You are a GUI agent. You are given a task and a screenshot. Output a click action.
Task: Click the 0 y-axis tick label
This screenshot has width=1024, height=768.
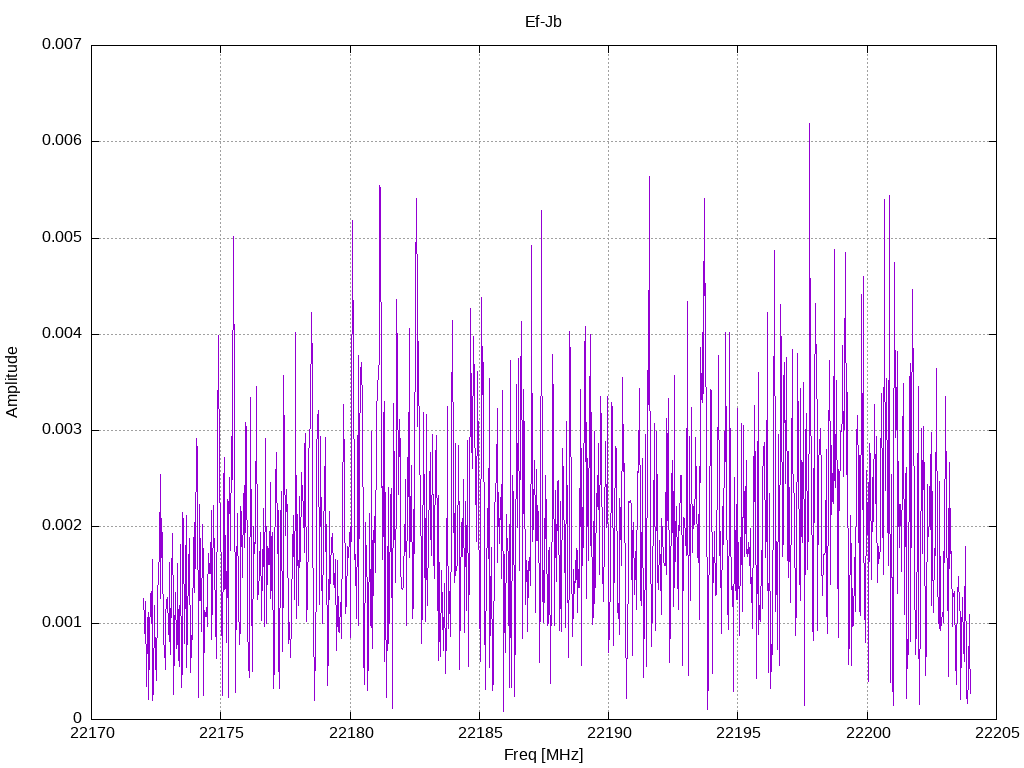[77, 718]
